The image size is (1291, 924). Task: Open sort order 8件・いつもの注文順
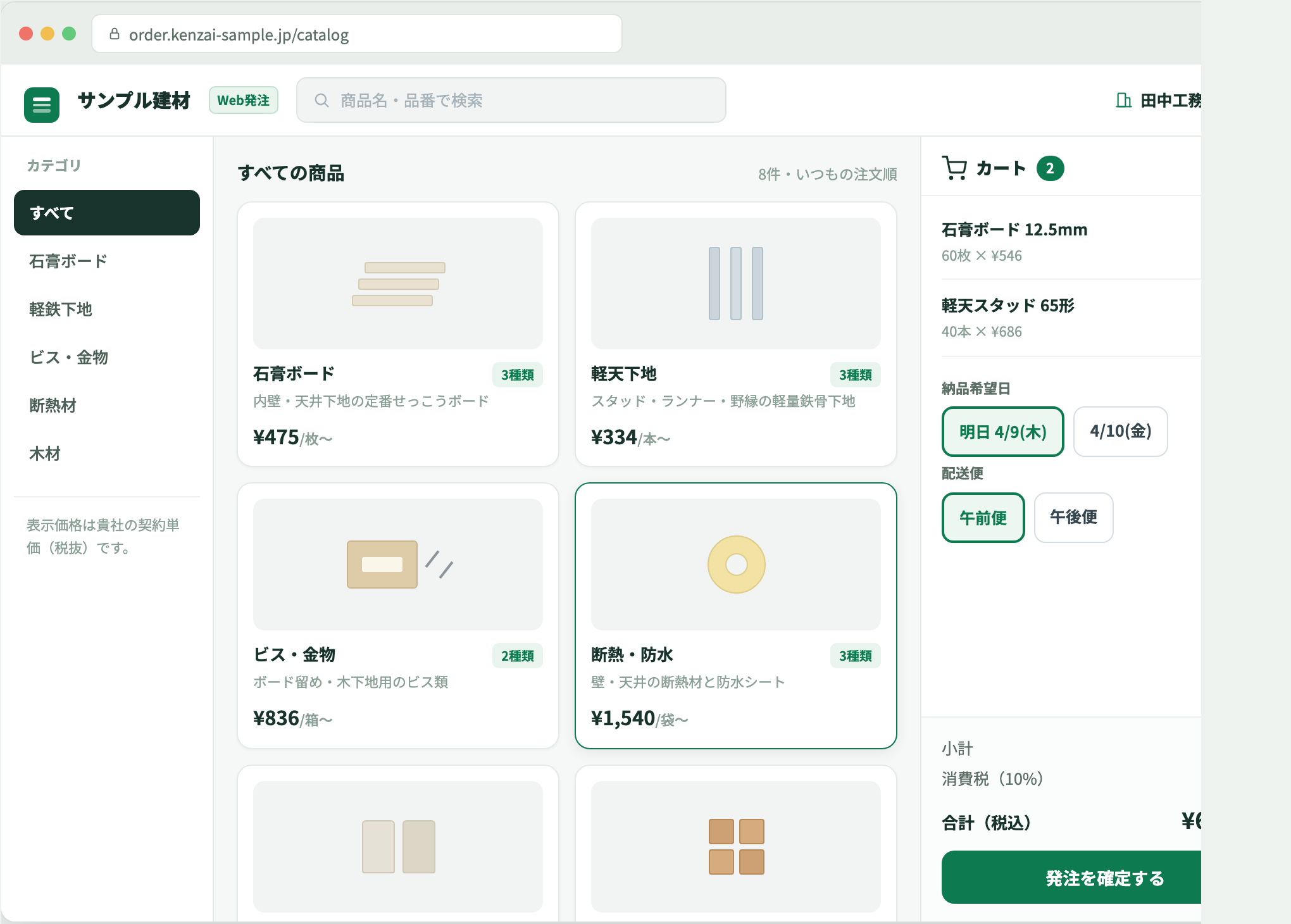[x=828, y=174]
